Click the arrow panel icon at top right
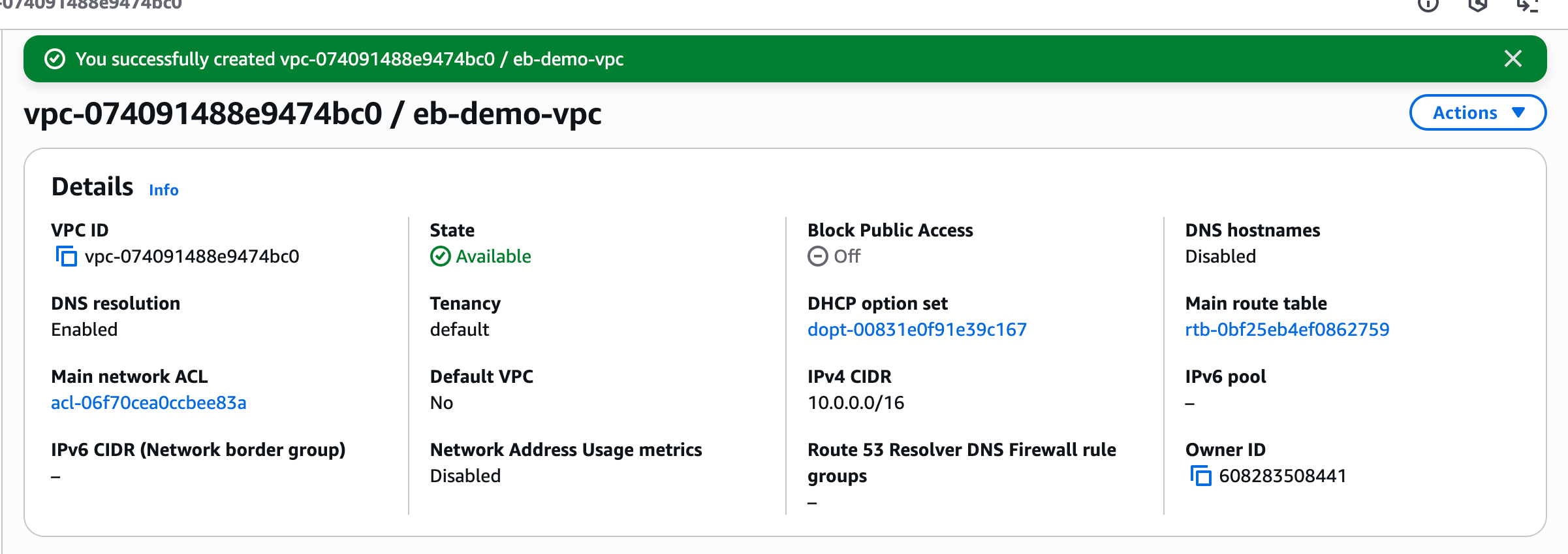This screenshot has width=1568, height=554. pos(1527,5)
